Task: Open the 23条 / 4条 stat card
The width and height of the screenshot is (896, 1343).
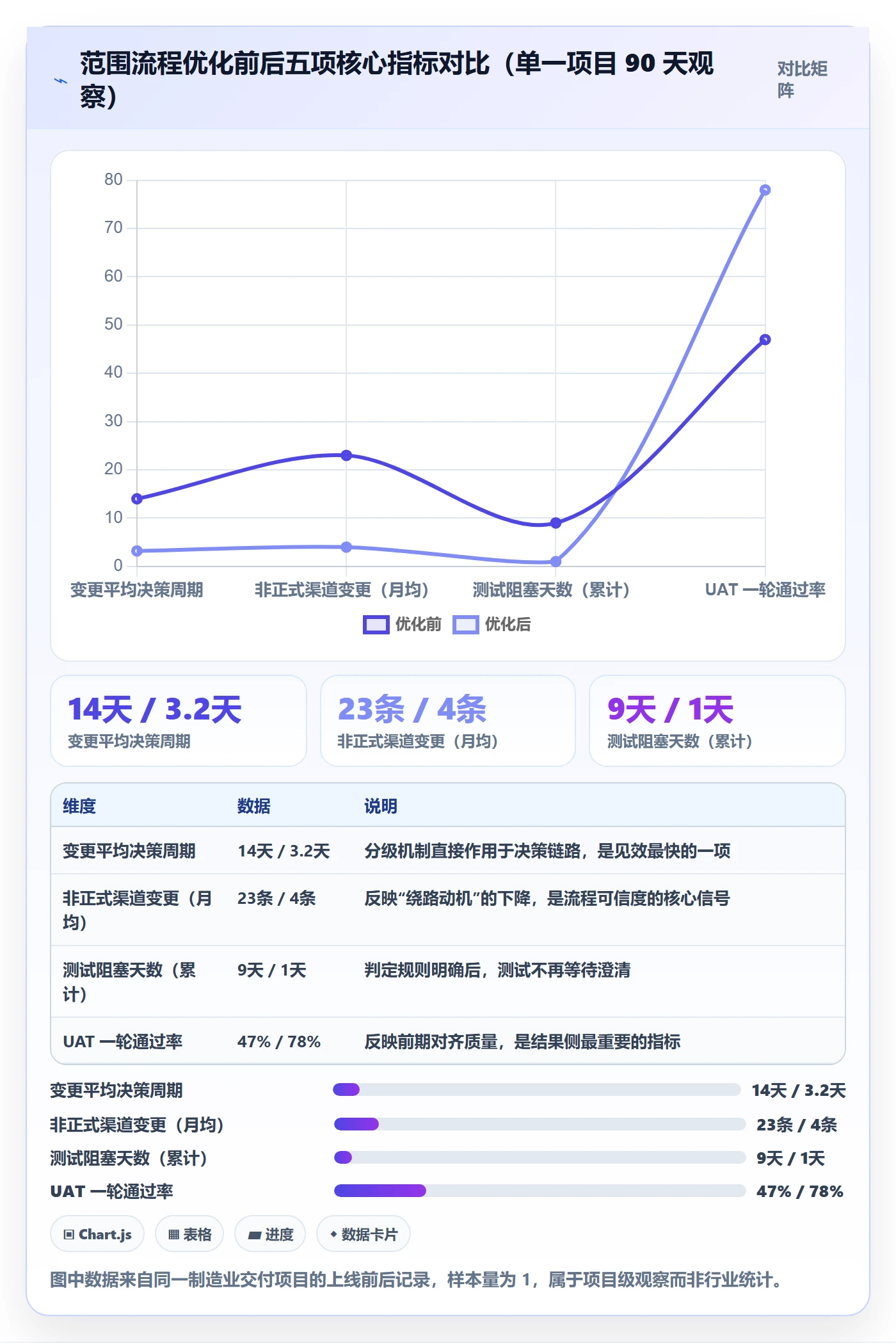Action: tap(448, 721)
